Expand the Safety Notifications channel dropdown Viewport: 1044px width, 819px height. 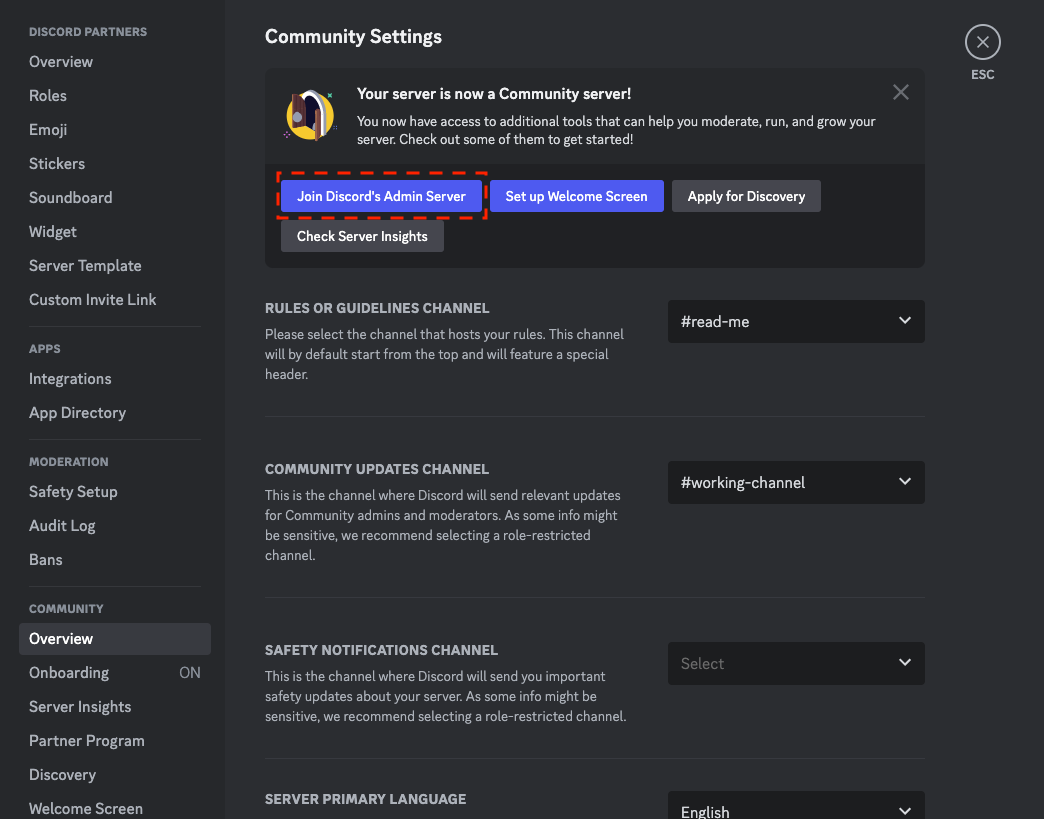click(x=796, y=664)
